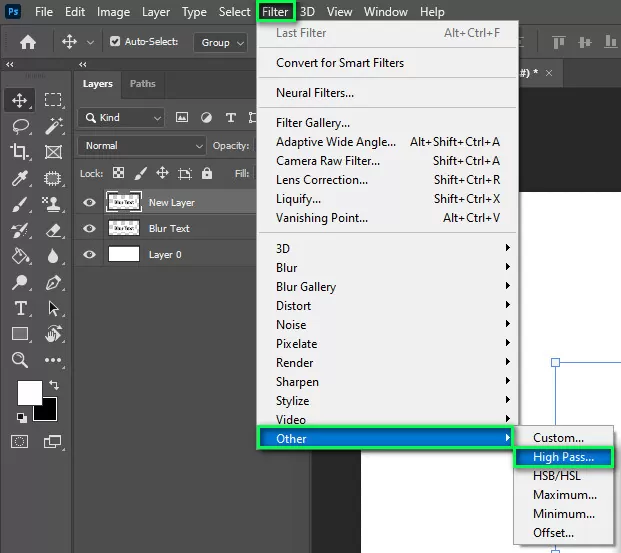Select the Rectangular Marquee tool
Viewport: 621px width, 553px height.
(x=53, y=99)
